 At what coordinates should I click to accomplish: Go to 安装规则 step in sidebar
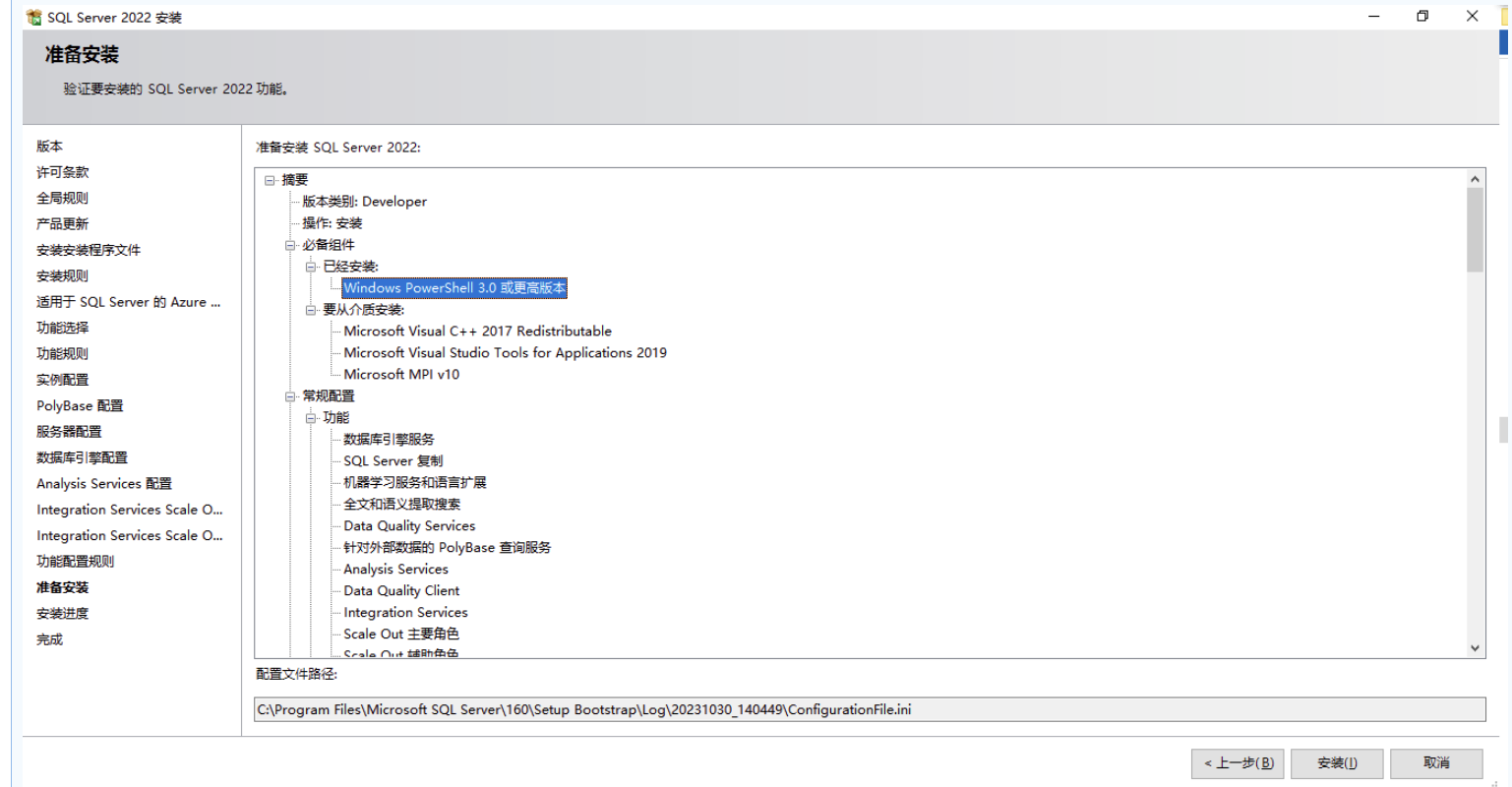(x=62, y=276)
